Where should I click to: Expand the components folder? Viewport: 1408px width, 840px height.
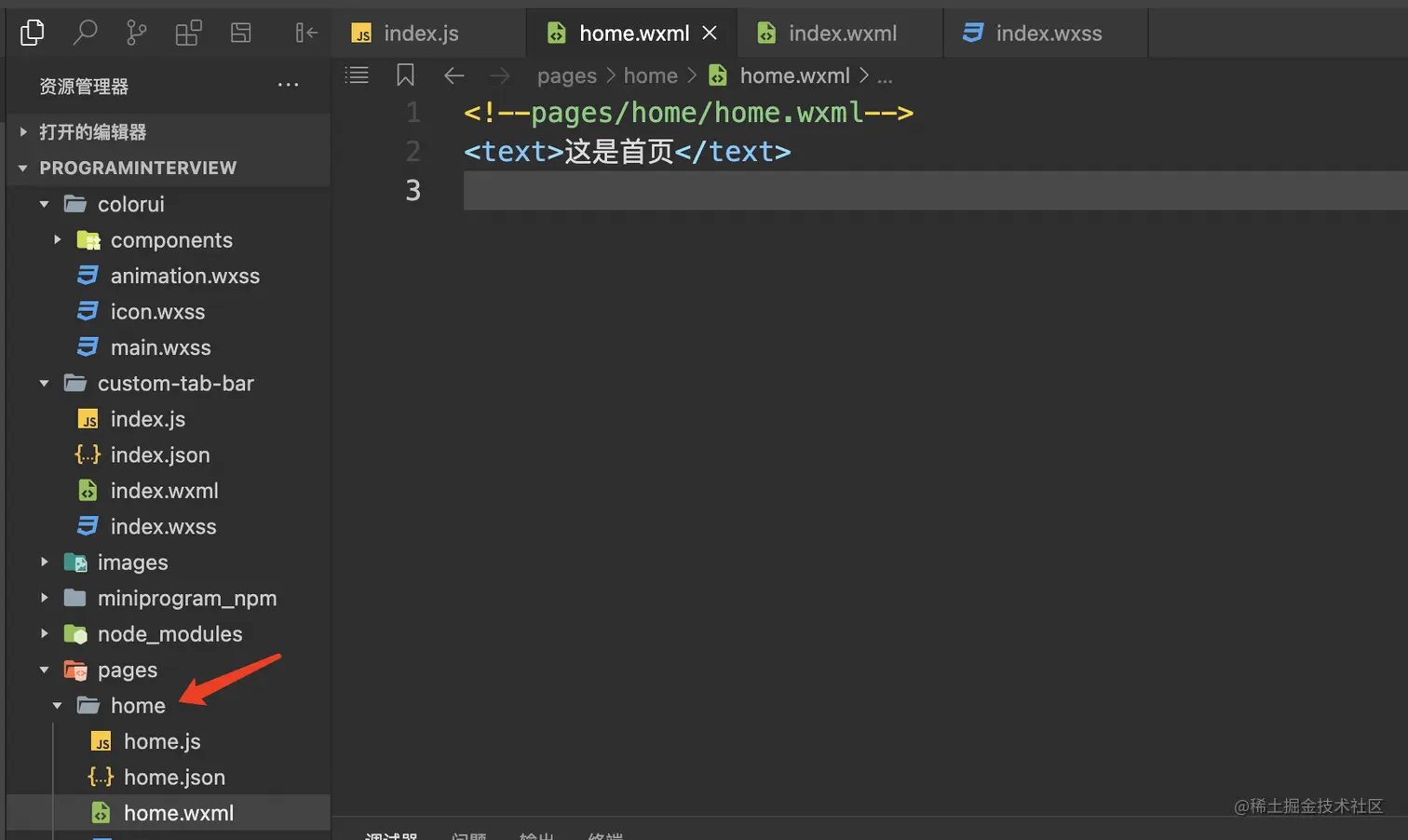coord(168,240)
